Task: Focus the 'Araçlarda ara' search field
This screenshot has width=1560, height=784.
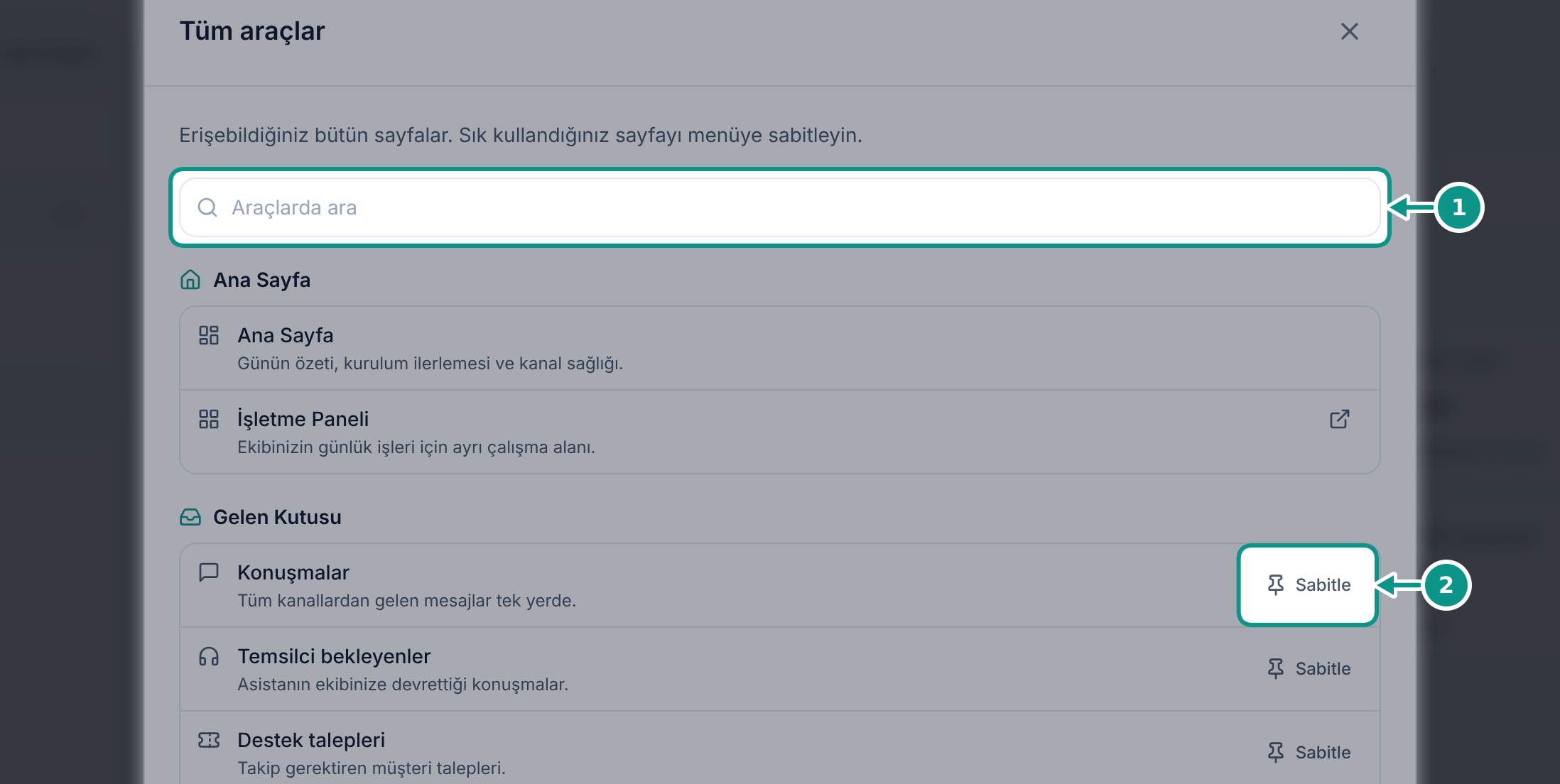Action: 779,207
